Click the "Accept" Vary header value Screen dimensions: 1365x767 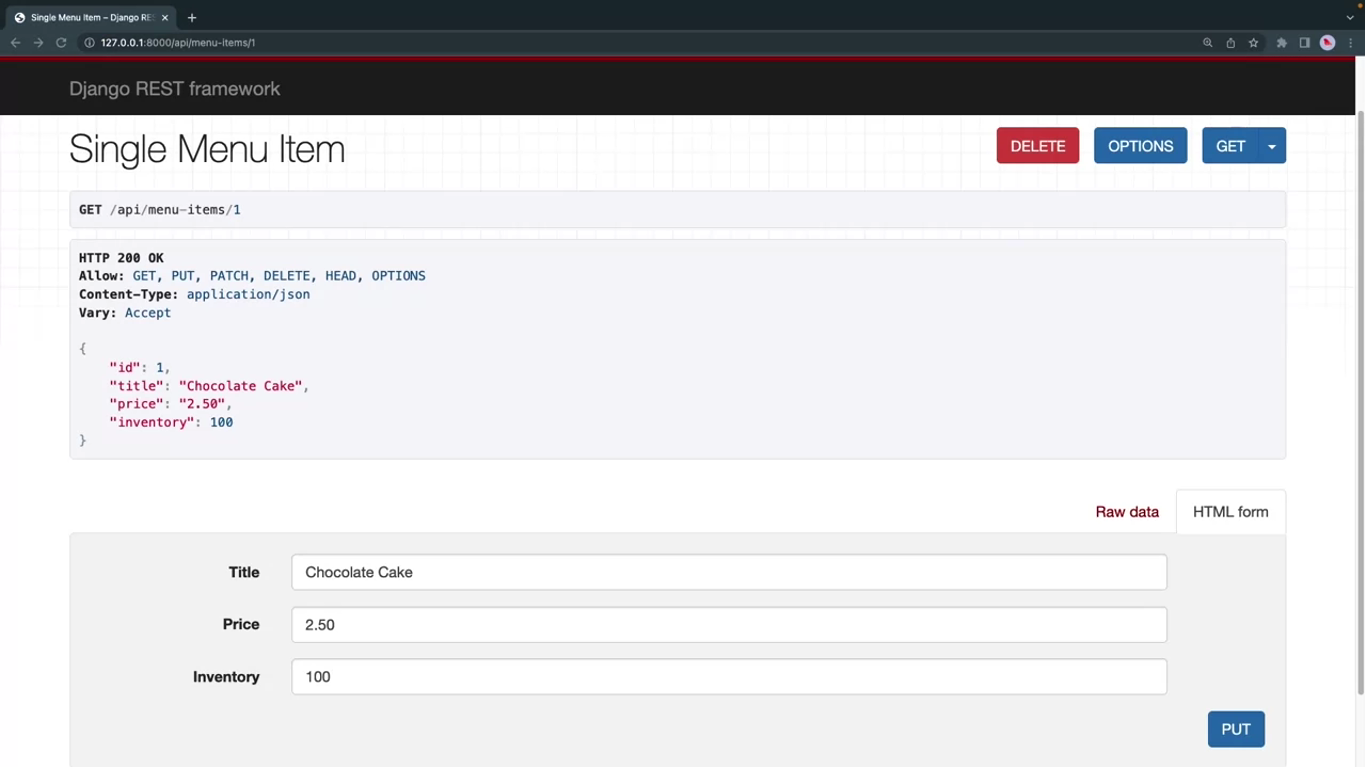148,313
